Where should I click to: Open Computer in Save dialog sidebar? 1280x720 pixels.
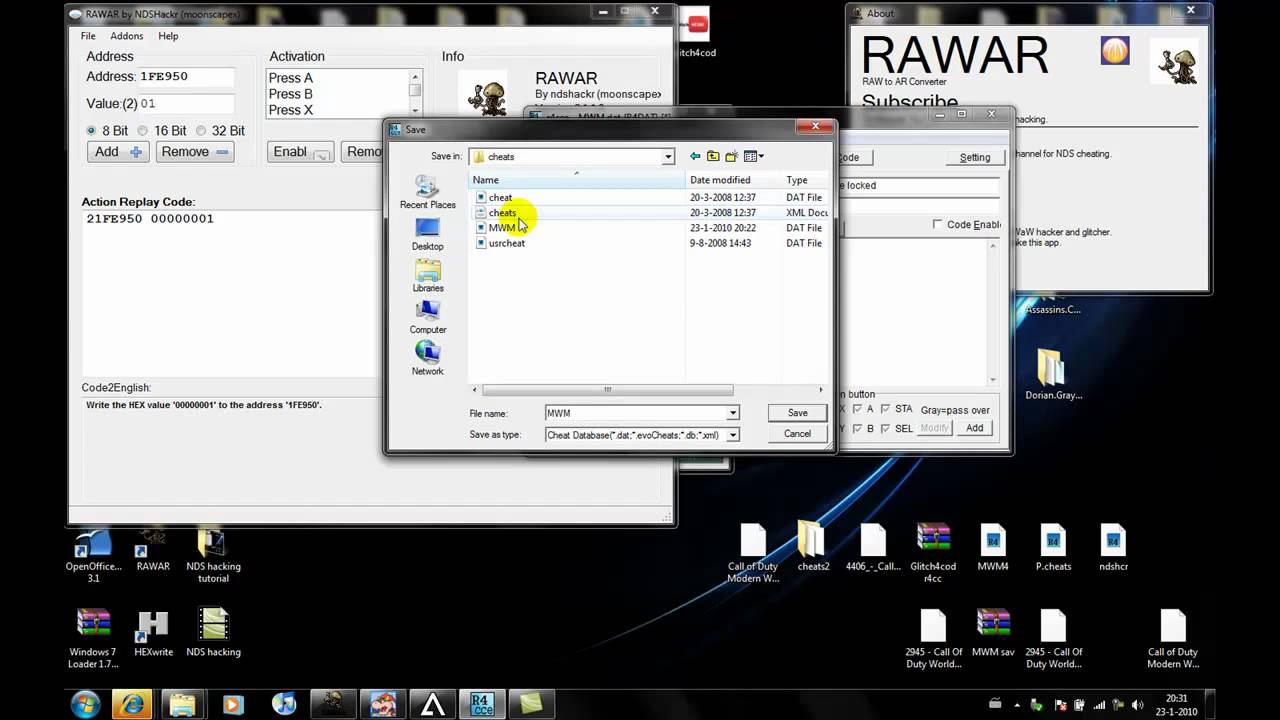427,318
